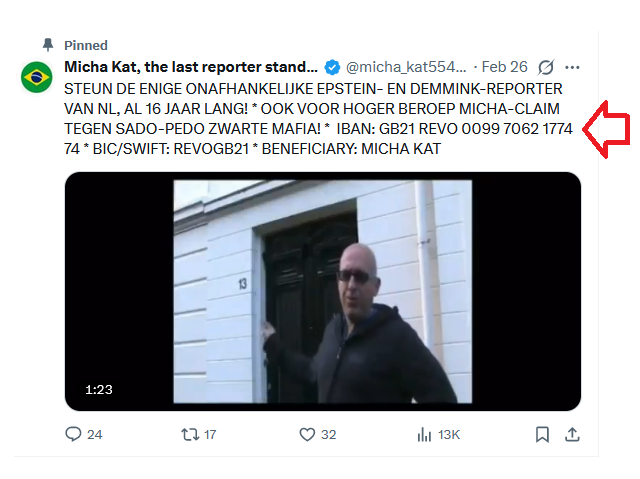Click the 1:23 video duration label

click(x=99, y=390)
